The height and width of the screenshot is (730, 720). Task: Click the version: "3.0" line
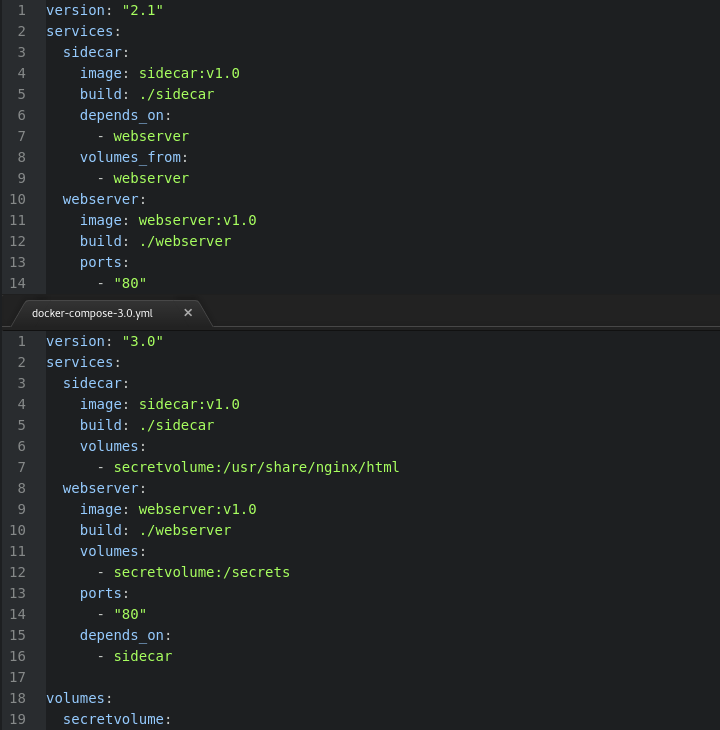[105, 341]
